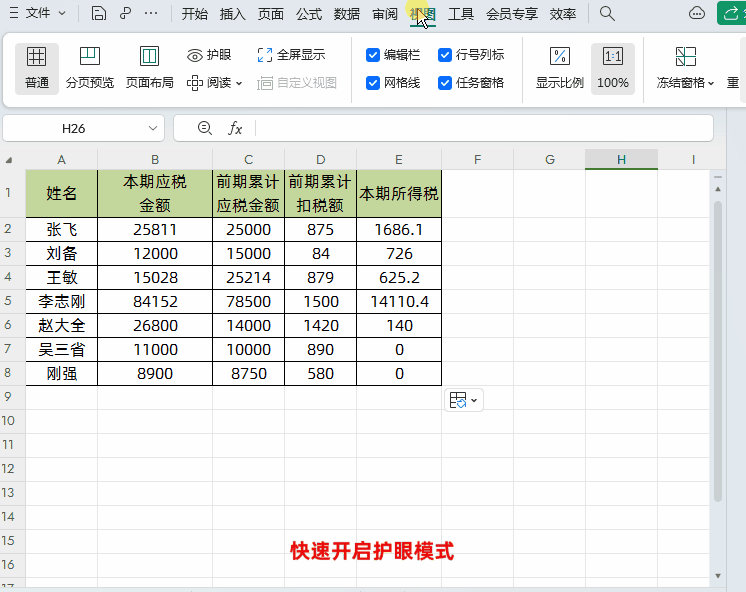This screenshot has height=592, width=746.
Task: Select the cell containing 25811
Action: click(155, 230)
